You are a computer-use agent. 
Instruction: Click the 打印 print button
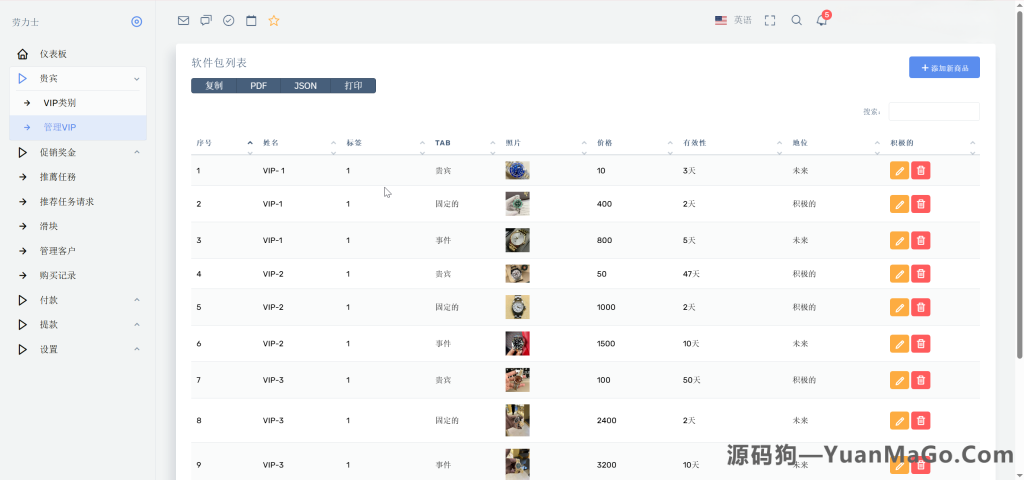pos(353,86)
